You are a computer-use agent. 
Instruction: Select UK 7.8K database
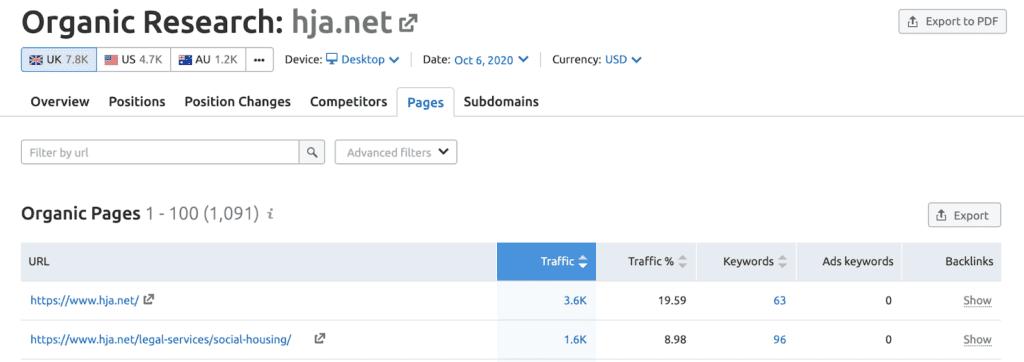tap(59, 59)
